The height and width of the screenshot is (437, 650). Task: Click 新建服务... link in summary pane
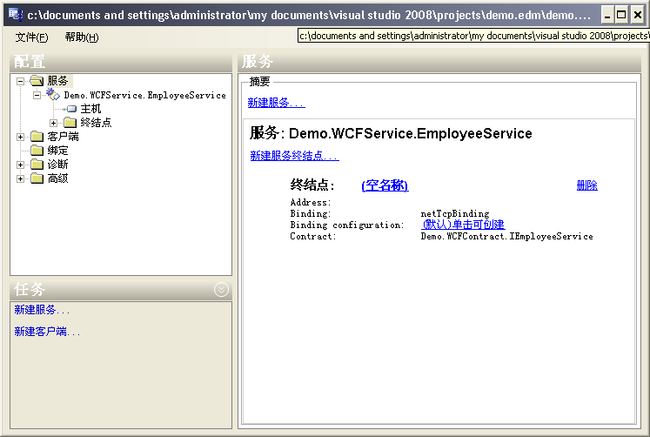[276, 102]
